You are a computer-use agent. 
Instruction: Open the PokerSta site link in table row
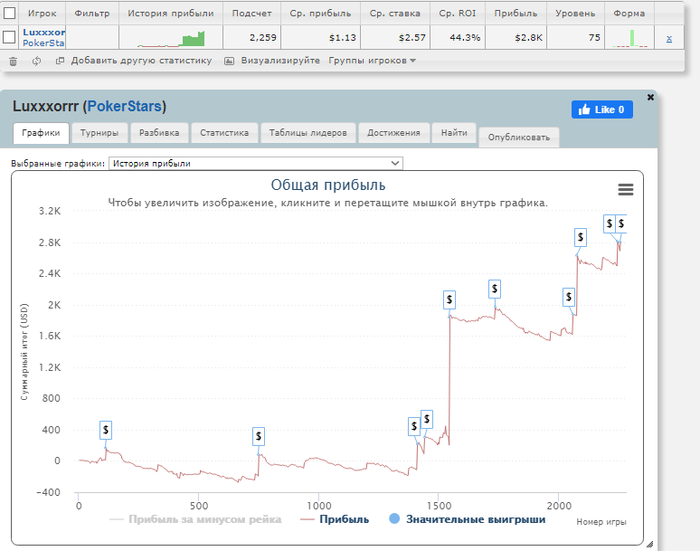pos(43,43)
